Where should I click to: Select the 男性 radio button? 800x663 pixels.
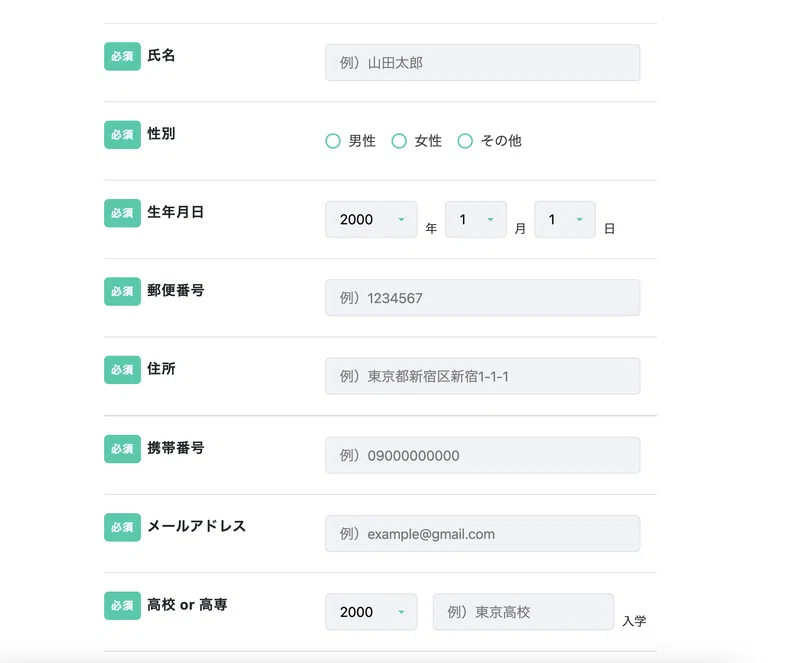[333, 141]
